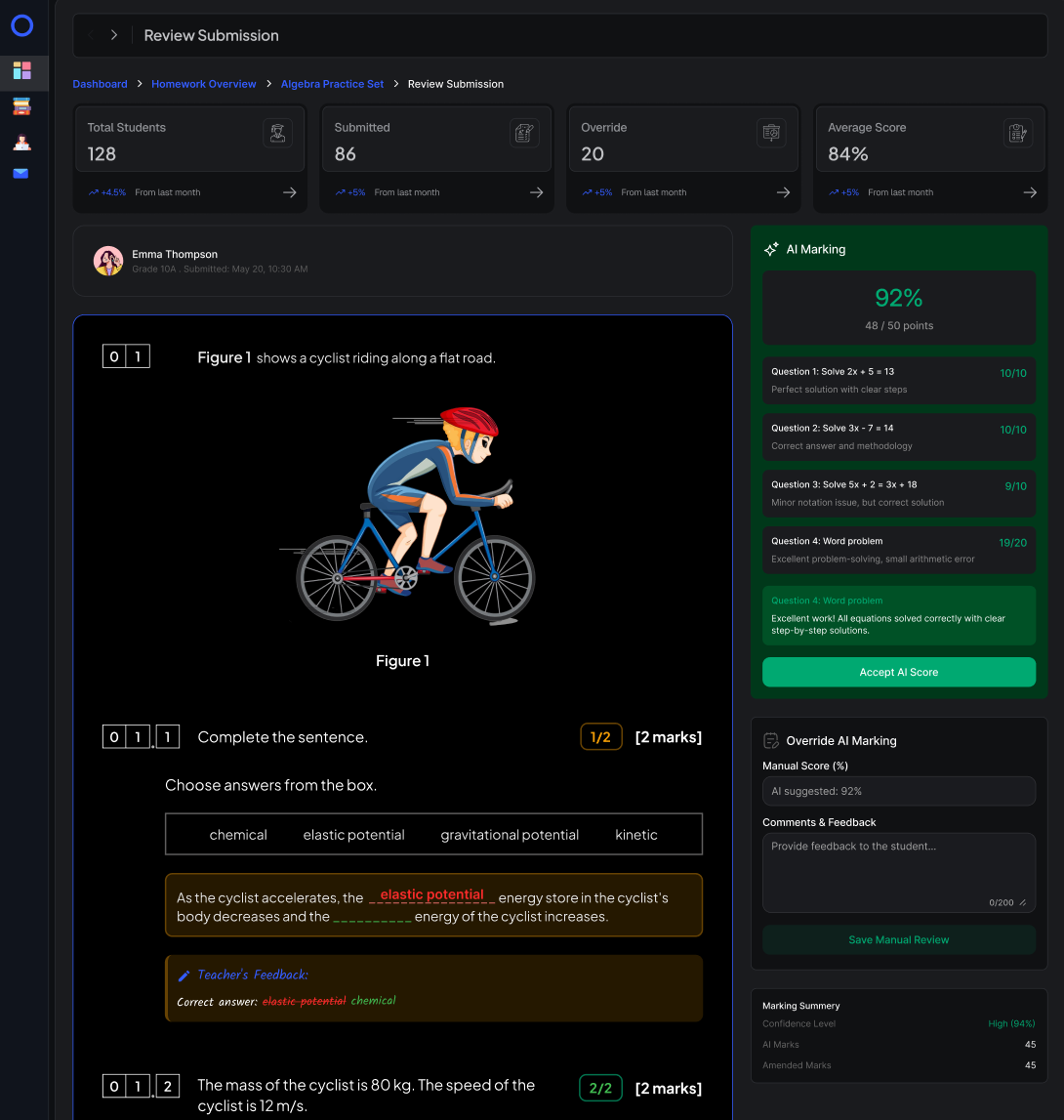Go forward with the header chevron arrow
This screenshot has width=1064, height=1120.
(x=113, y=35)
